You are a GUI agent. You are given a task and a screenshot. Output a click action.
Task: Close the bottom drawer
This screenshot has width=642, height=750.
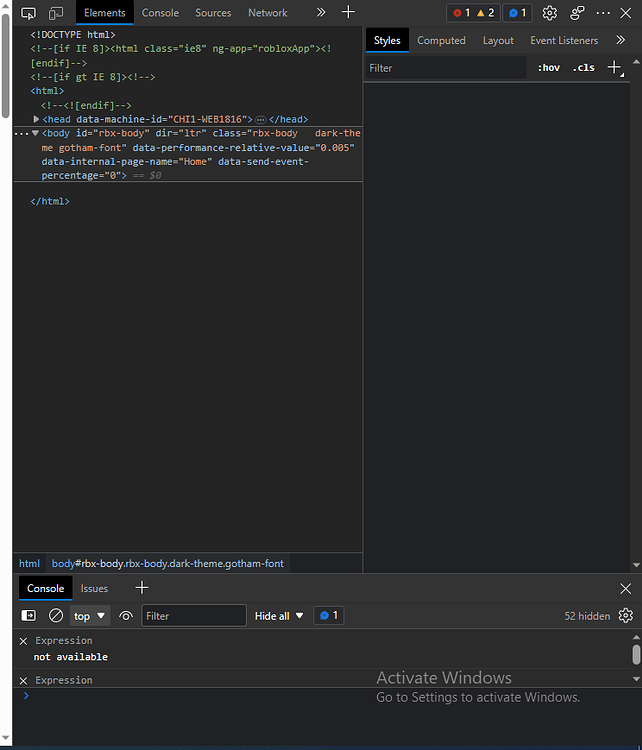tap(625, 588)
